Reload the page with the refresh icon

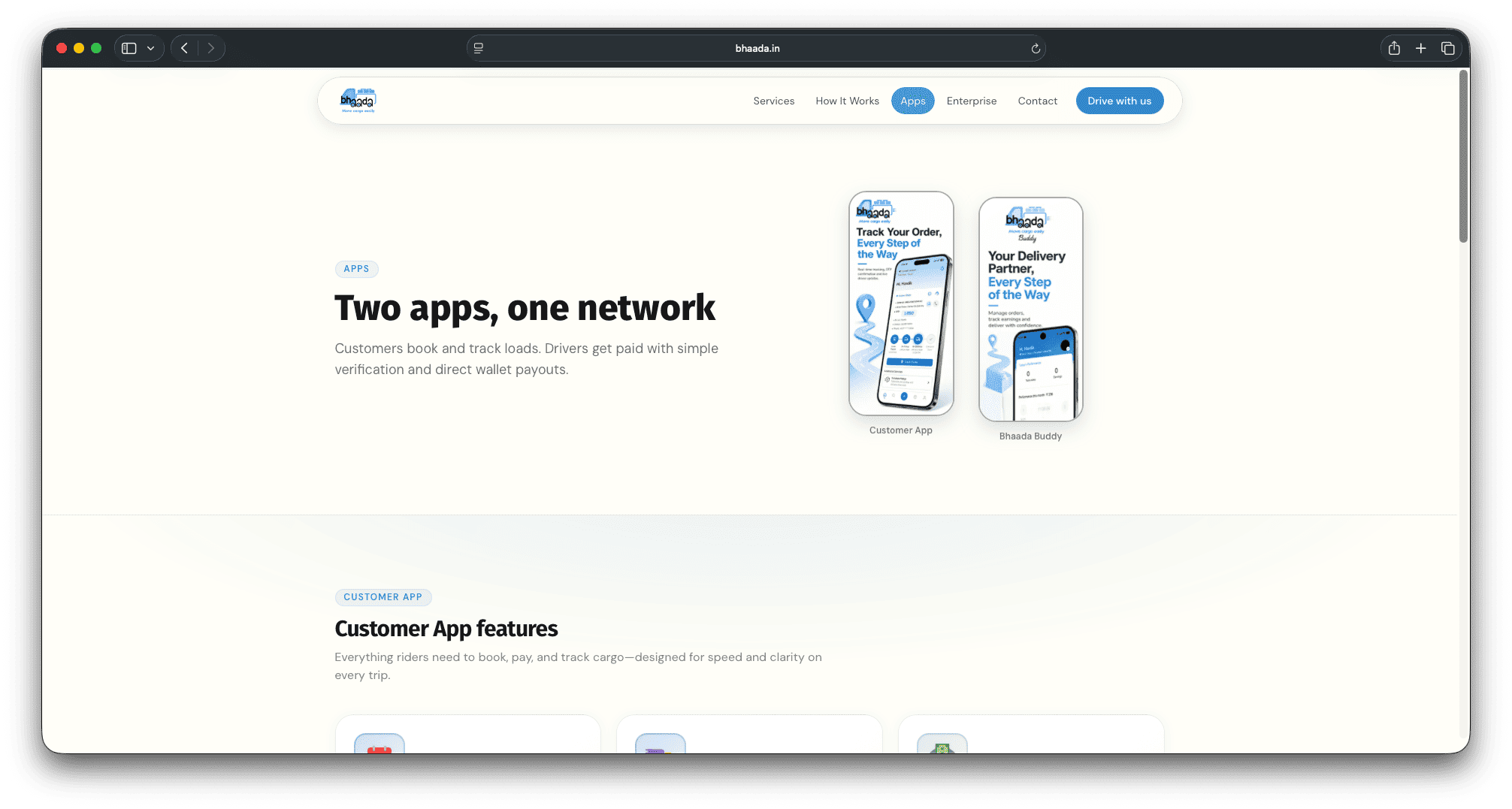coord(1035,48)
